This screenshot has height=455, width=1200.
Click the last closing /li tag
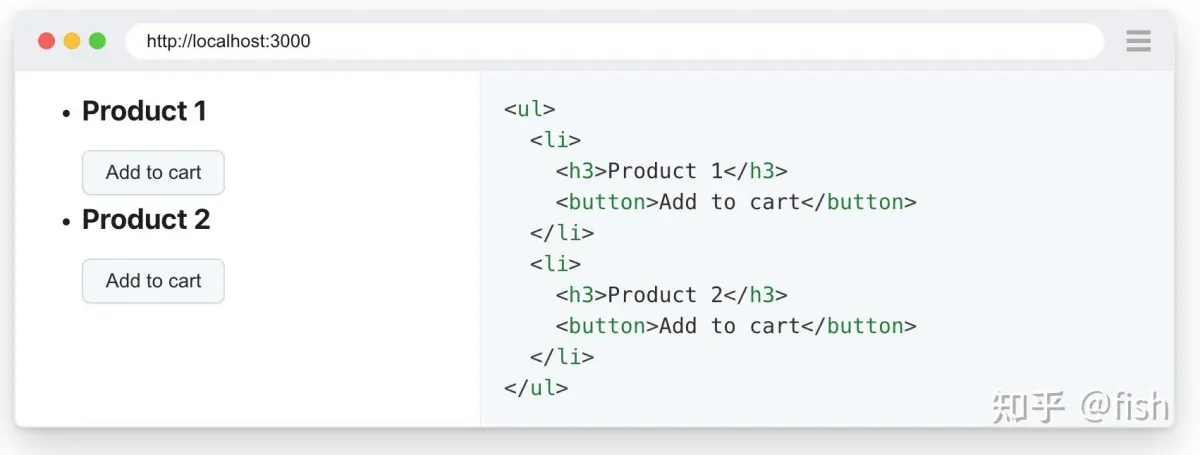[x=561, y=357]
